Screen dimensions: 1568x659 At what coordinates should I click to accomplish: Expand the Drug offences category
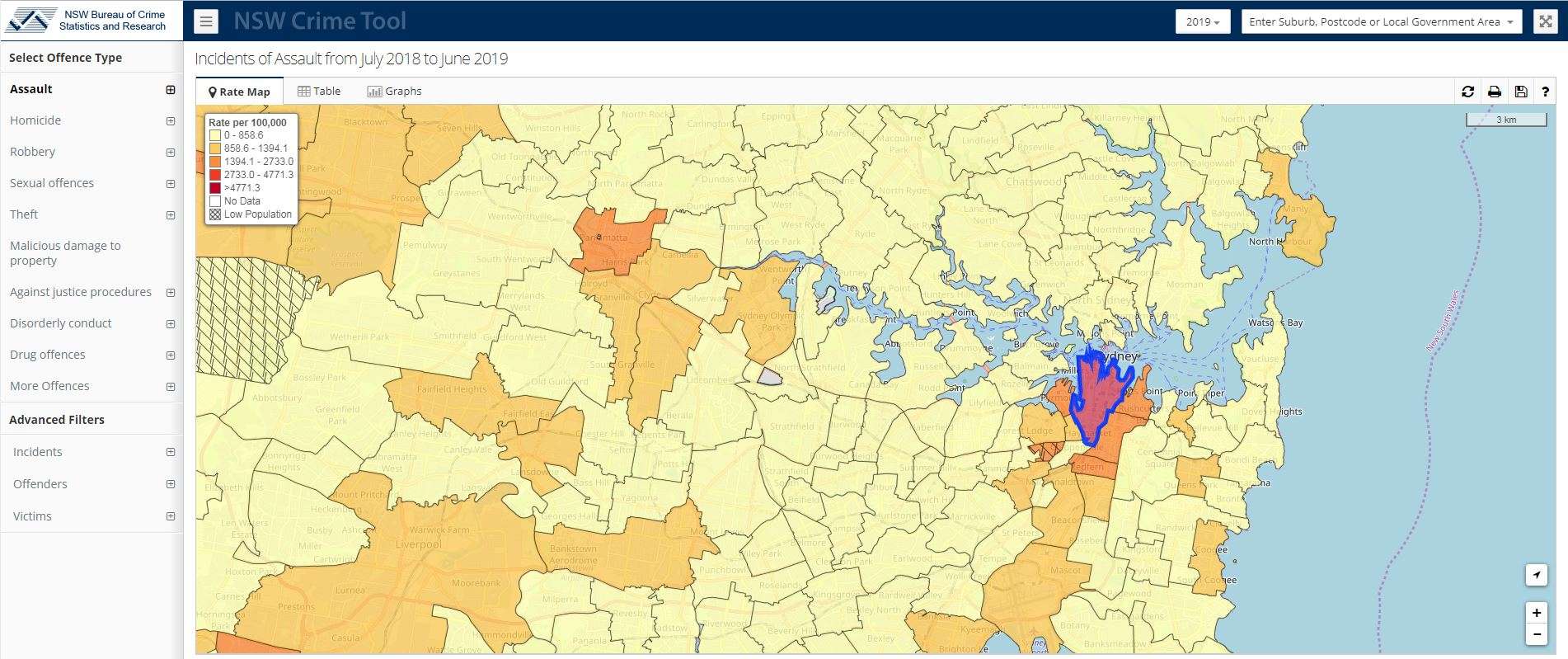(x=171, y=355)
